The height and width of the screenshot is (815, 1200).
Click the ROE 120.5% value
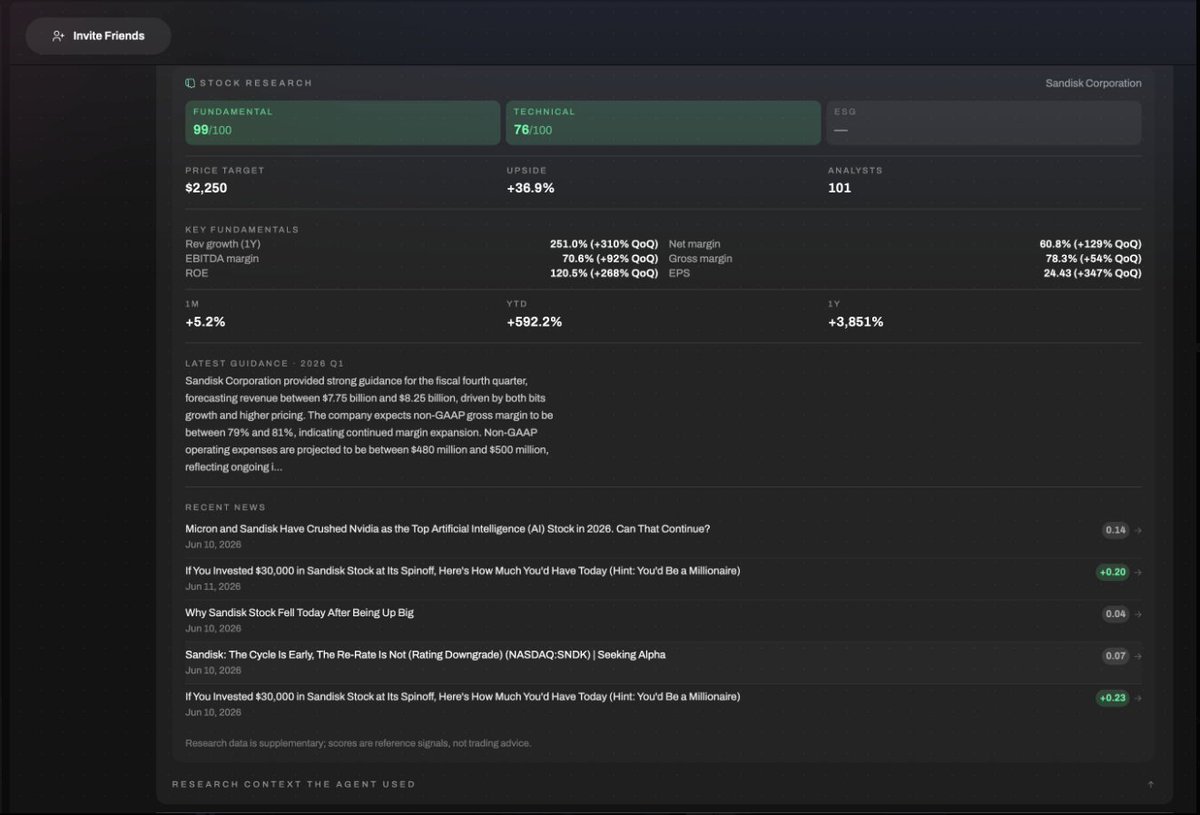pyautogui.click(x=604, y=273)
